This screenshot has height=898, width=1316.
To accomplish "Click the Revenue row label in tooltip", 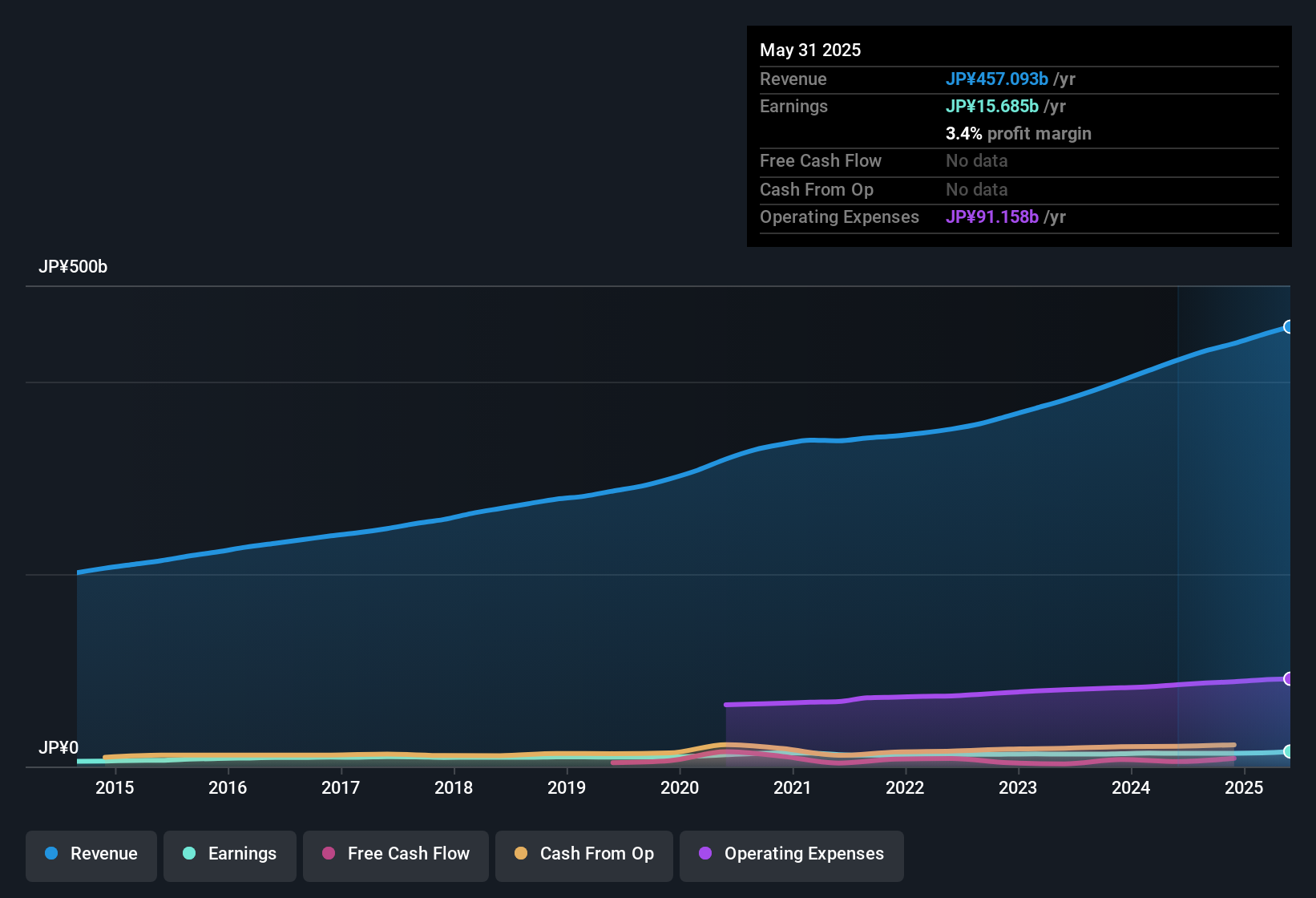I will pyautogui.click(x=793, y=79).
